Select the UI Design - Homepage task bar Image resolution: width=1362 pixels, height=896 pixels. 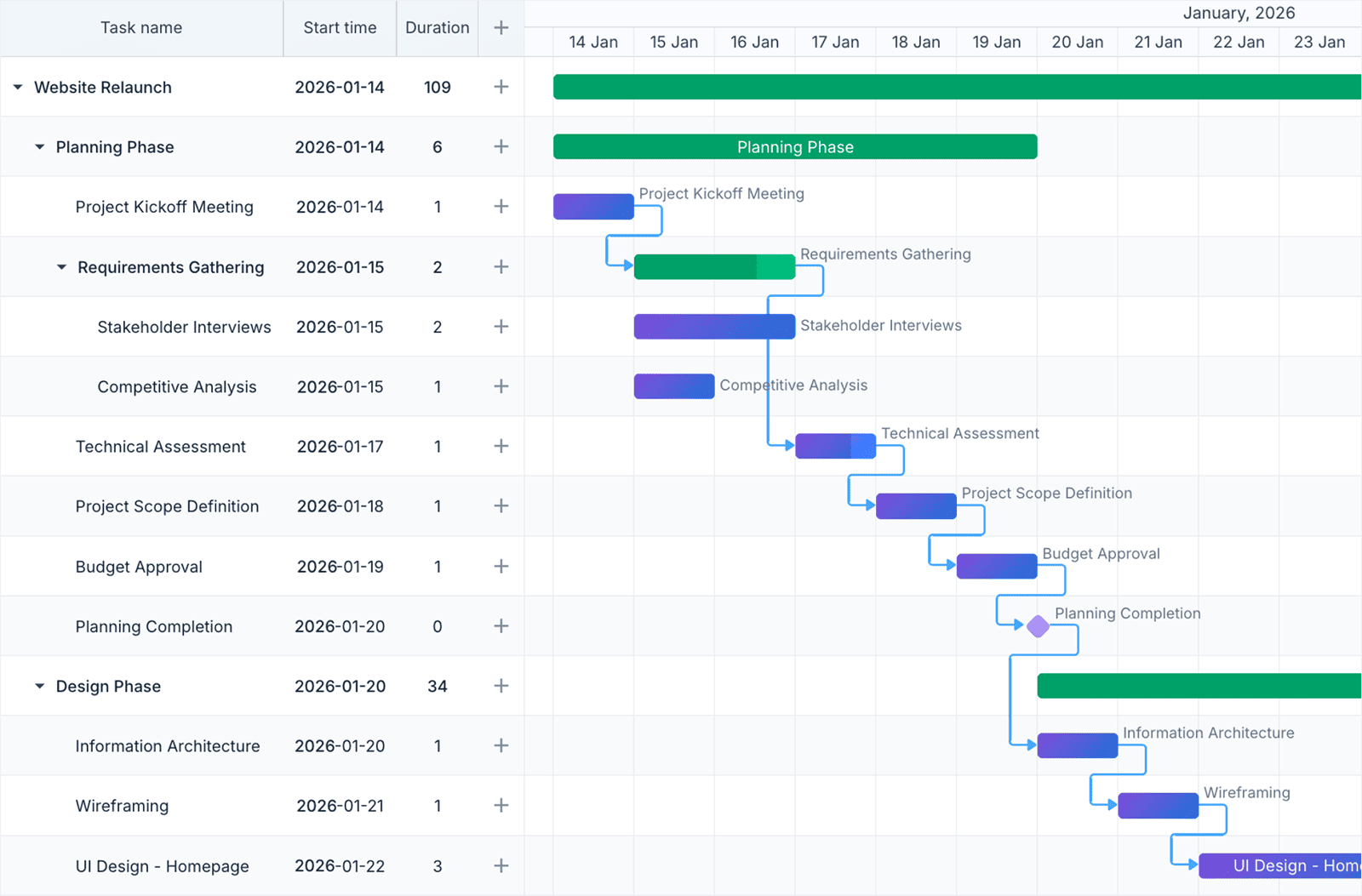coord(1280,865)
